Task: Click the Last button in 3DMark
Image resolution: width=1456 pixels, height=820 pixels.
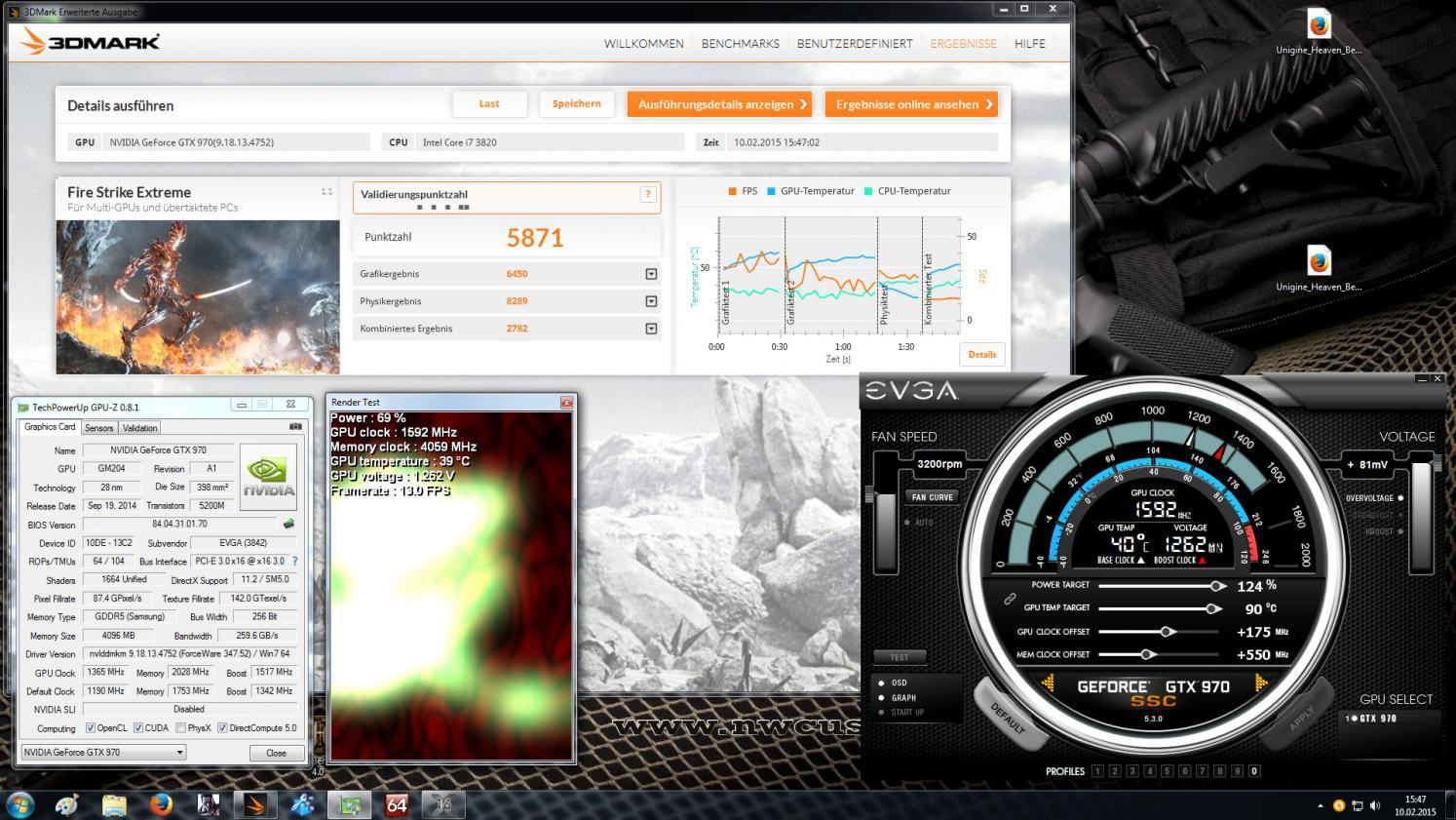Action: (x=489, y=104)
